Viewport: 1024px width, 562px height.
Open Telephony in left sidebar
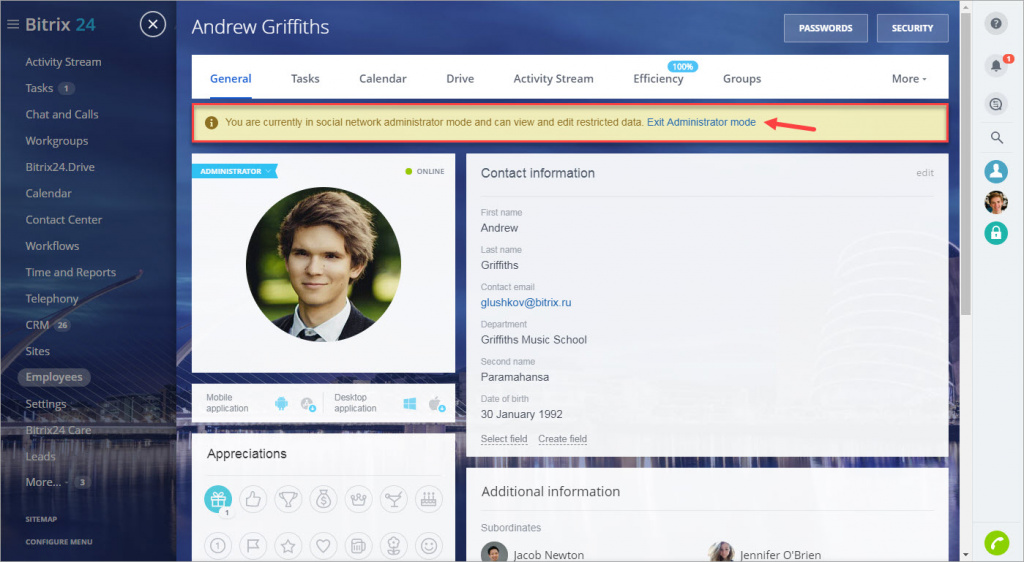click(52, 299)
